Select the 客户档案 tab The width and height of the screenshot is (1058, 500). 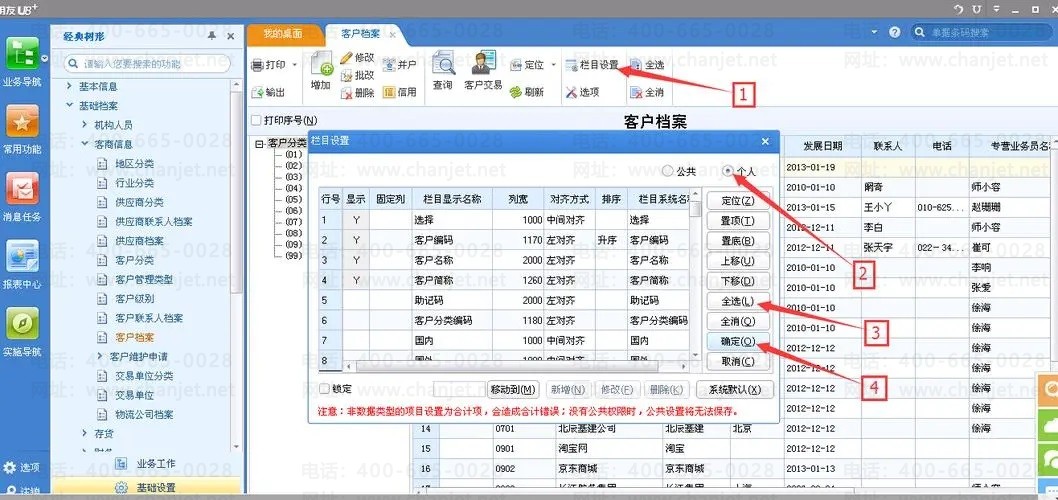coord(358,34)
